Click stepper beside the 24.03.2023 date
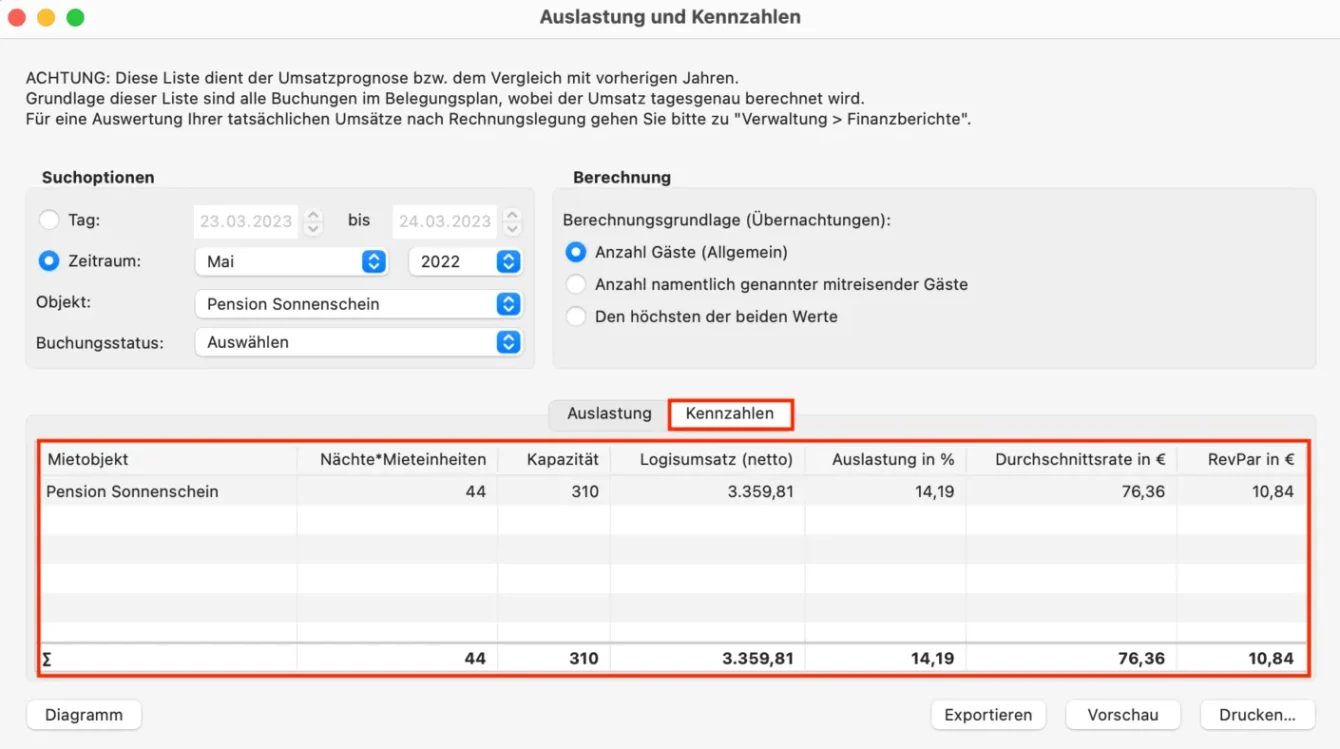This screenshot has width=1340, height=749. [512, 221]
